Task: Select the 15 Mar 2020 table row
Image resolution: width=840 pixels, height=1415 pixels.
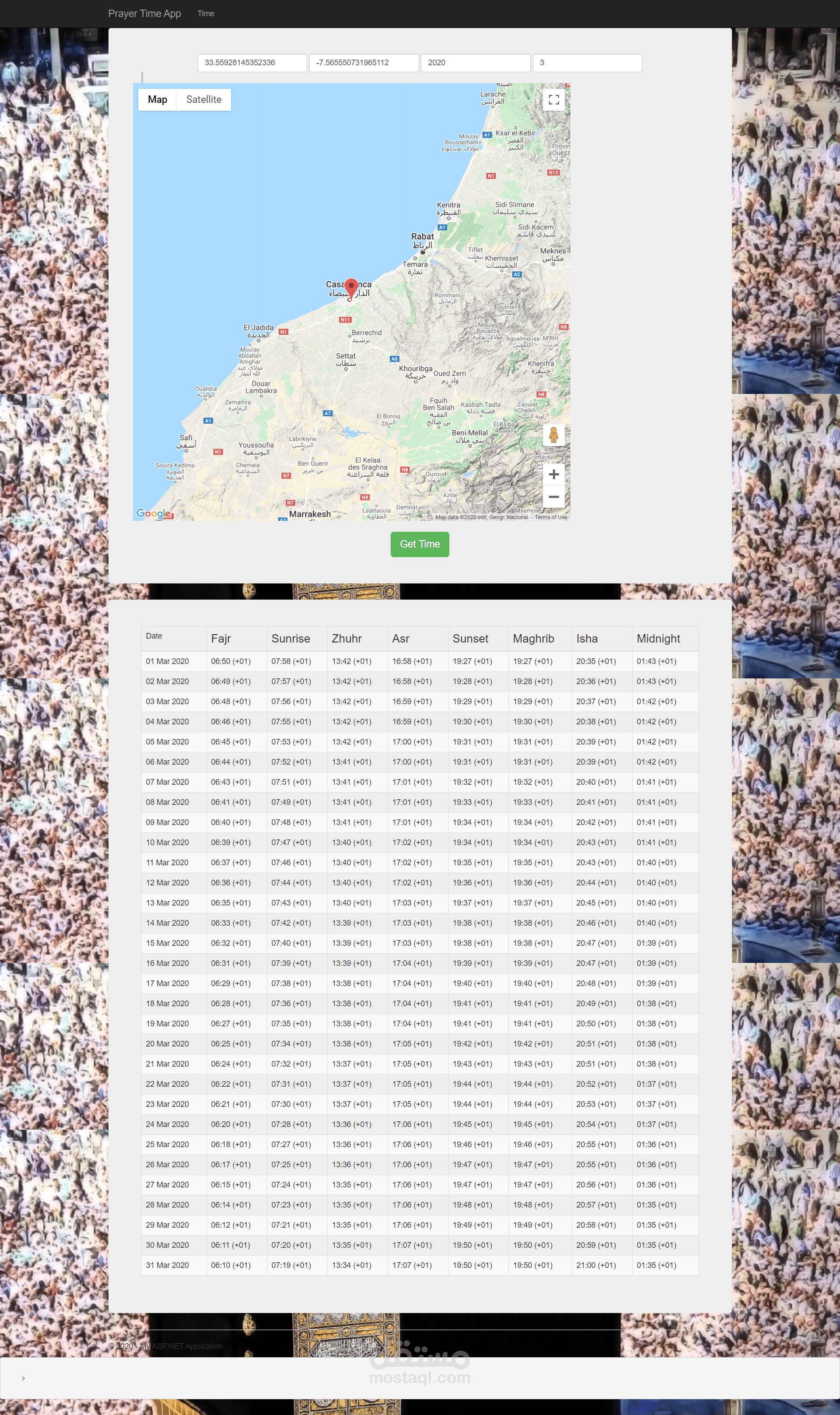Action: tap(419, 943)
